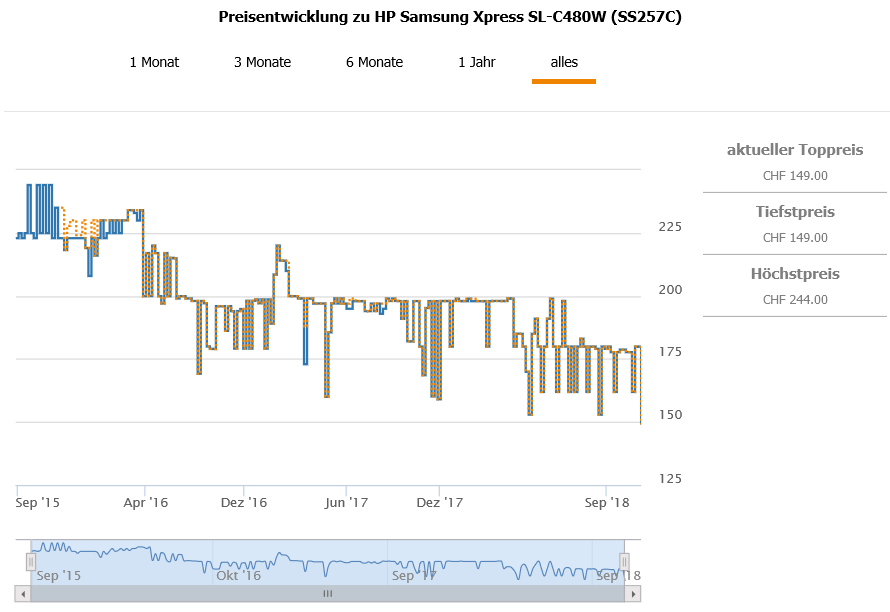This screenshot has width=890, height=612.
Task: Click the right range handle of the navigator
Action: [x=624, y=562]
